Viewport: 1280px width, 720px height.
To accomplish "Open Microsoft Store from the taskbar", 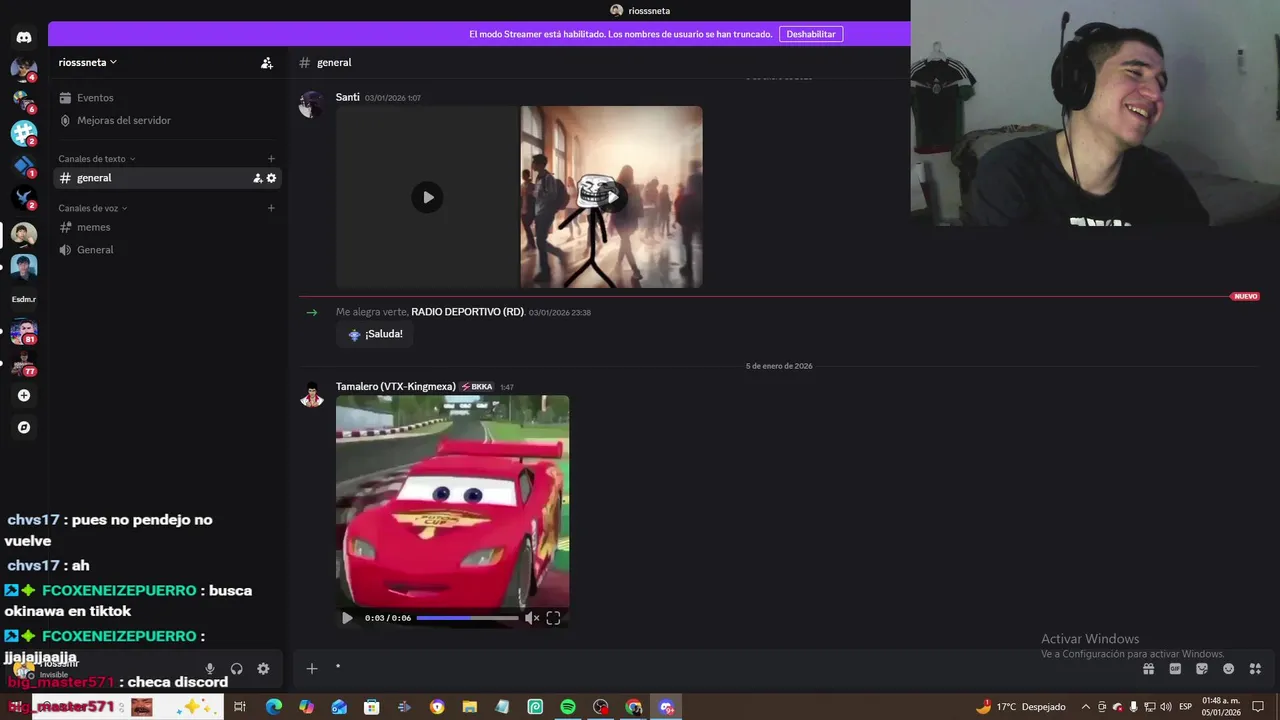I will pos(371,707).
